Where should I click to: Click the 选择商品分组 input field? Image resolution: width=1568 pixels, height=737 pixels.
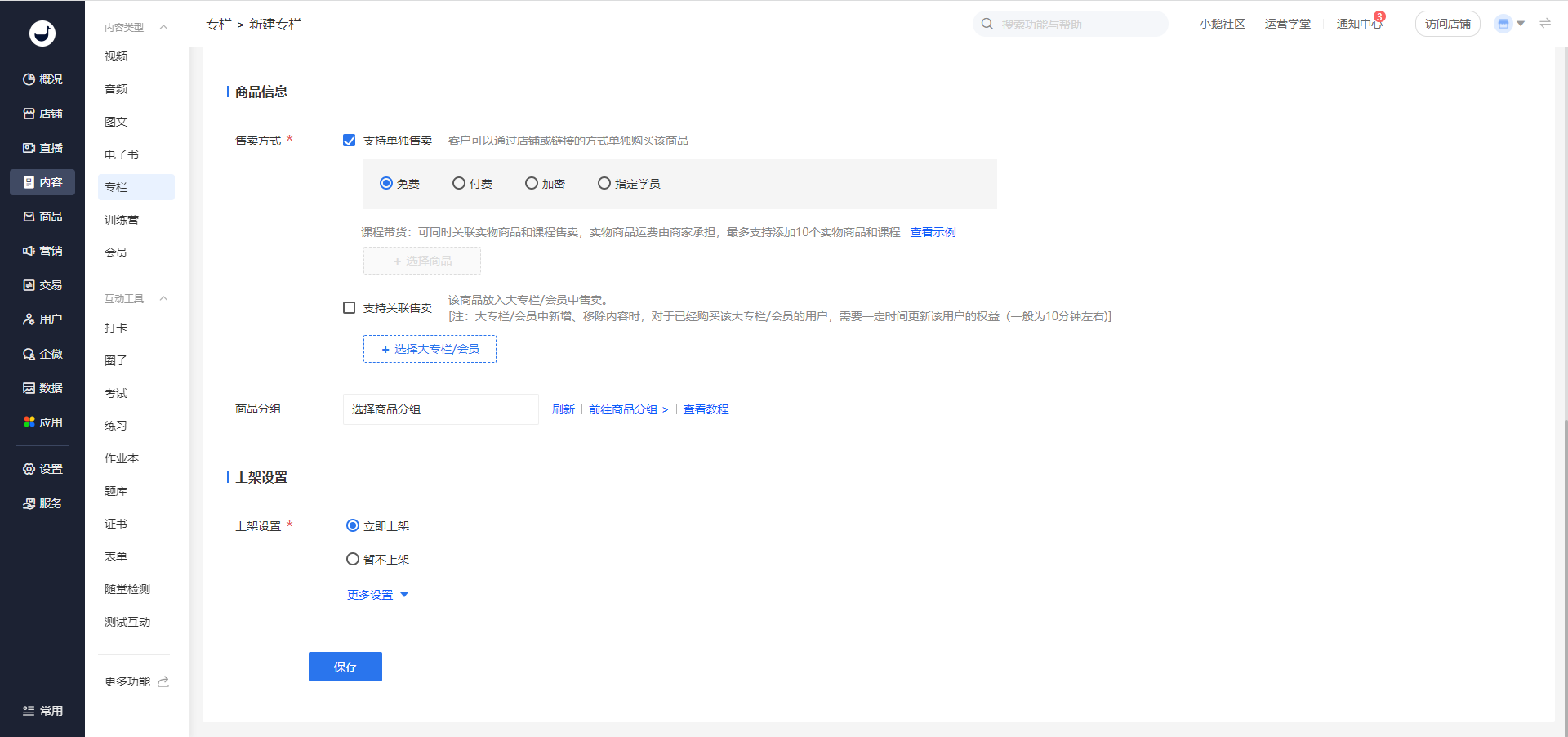coord(440,409)
